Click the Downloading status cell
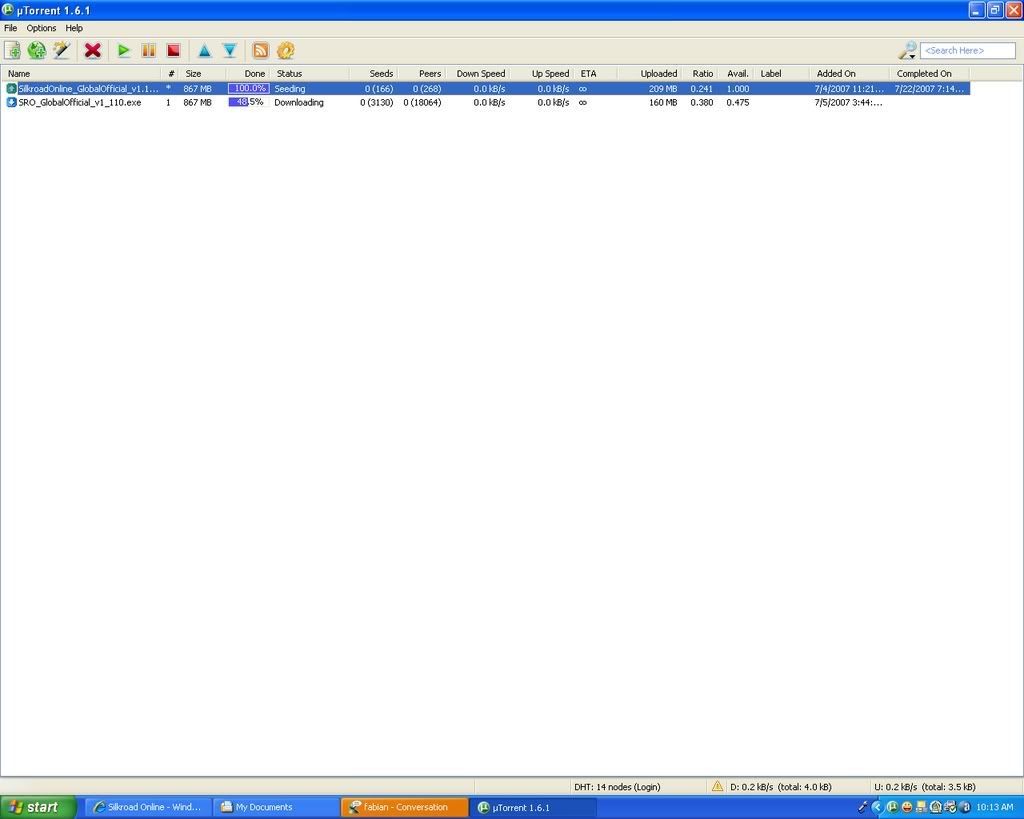The width and height of the screenshot is (1024, 819). pyautogui.click(x=299, y=103)
